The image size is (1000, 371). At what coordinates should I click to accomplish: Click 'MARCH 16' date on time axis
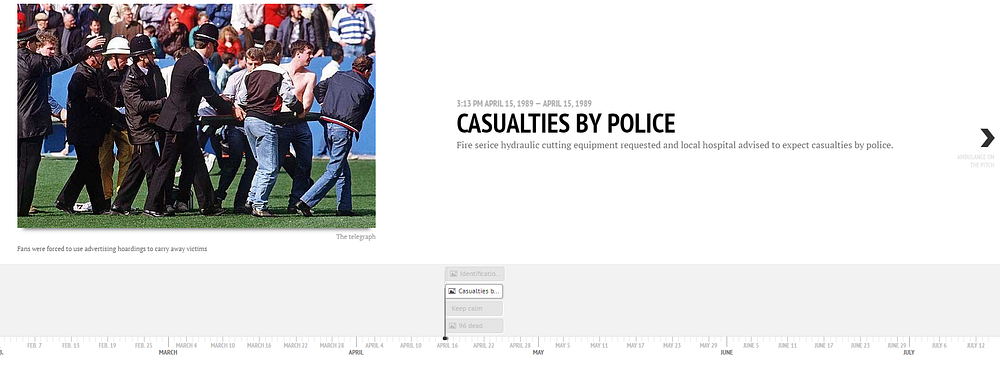tap(259, 346)
